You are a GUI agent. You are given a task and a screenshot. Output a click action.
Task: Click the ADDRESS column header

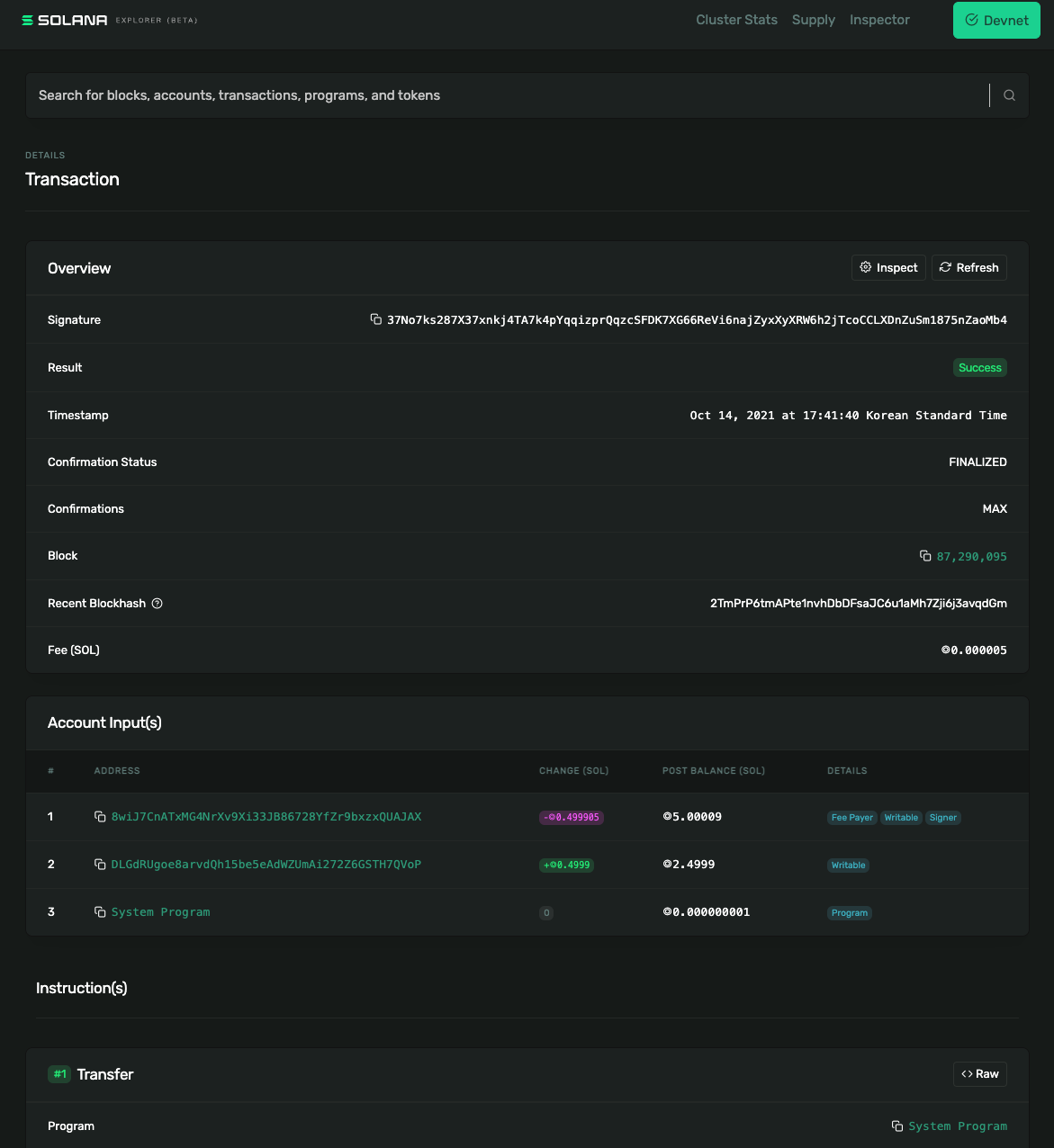pos(117,771)
